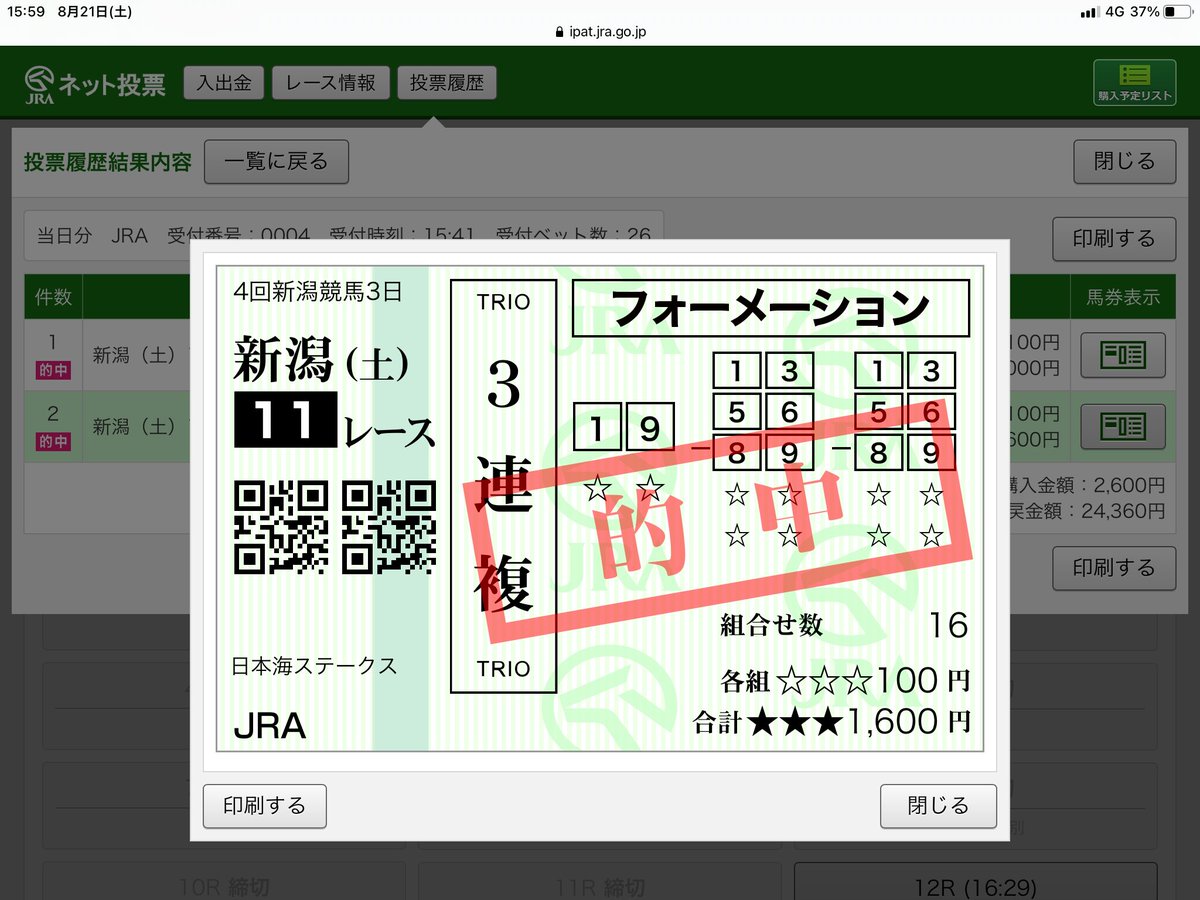
Task: Click the 日本海ステークス race name
Action: (314, 666)
